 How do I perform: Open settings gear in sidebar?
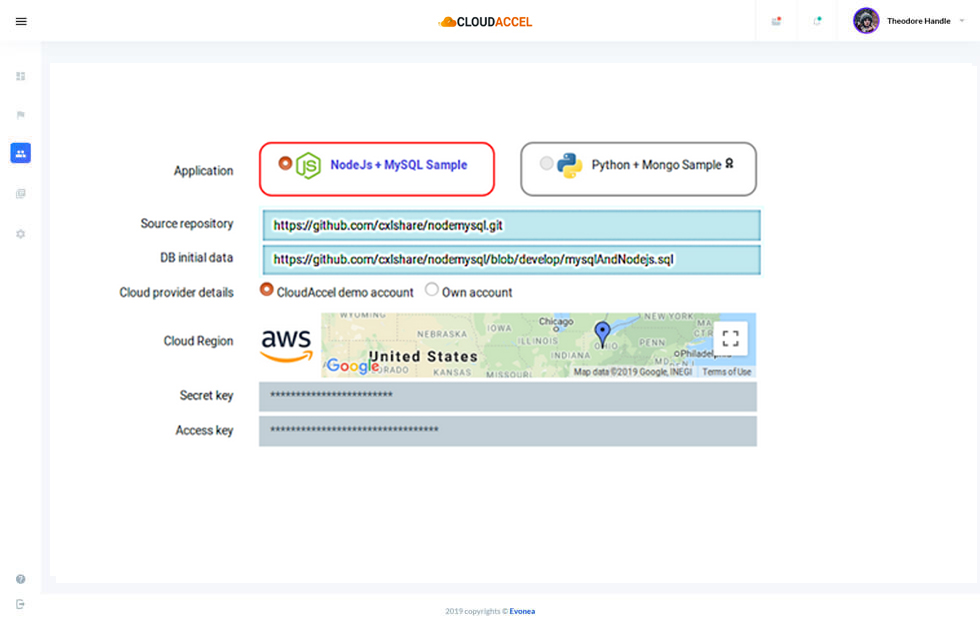[x=20, y=234]
